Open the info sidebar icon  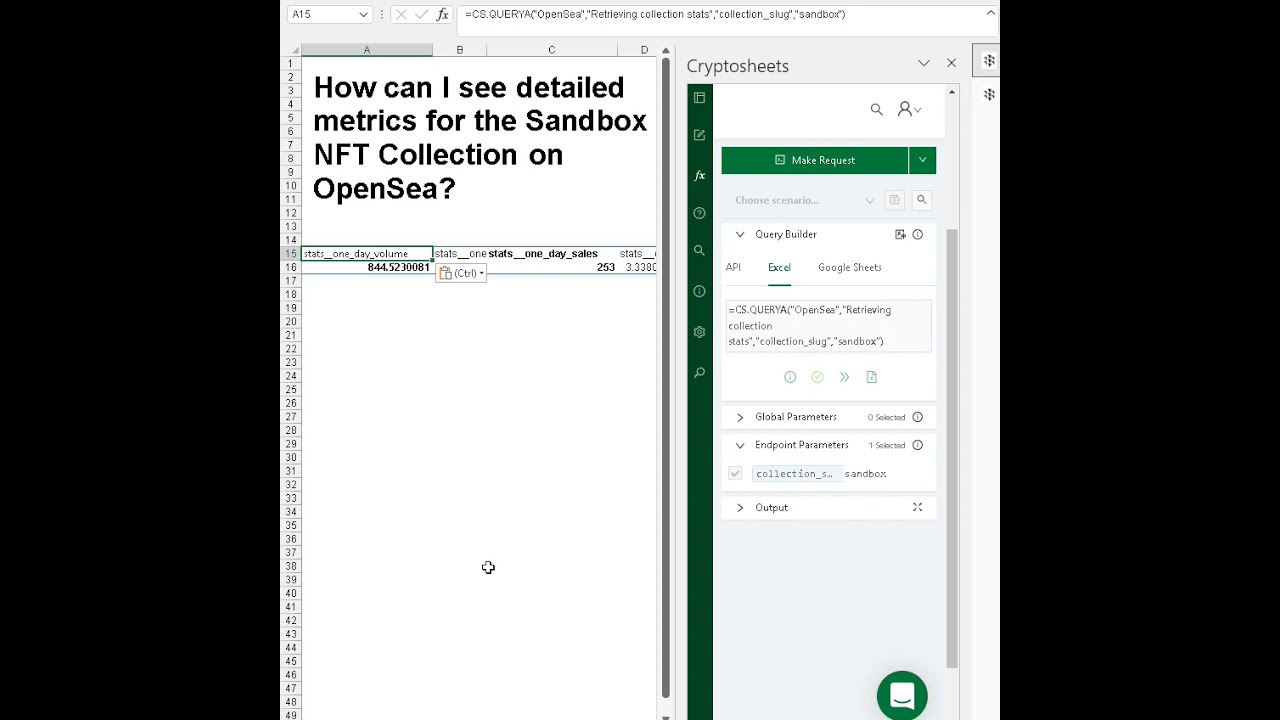point(699,291)
